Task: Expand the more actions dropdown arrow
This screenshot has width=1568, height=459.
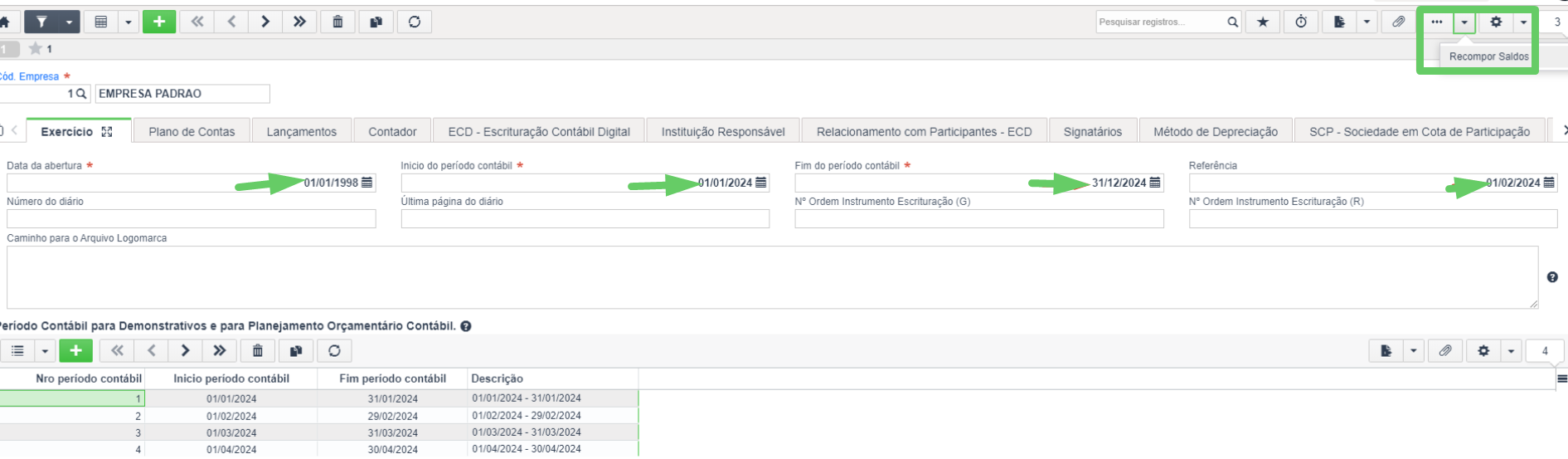Action: point(1464,22)
